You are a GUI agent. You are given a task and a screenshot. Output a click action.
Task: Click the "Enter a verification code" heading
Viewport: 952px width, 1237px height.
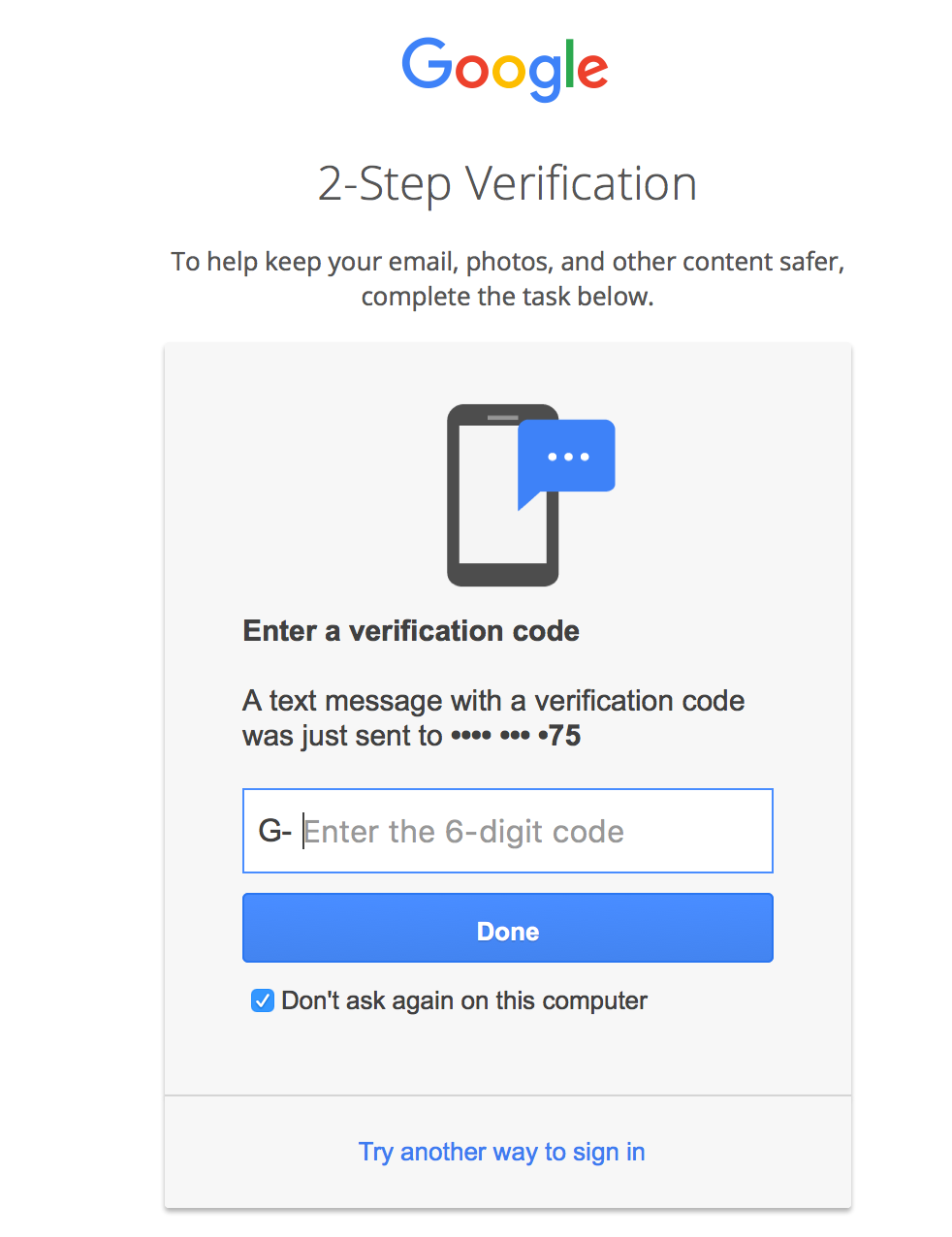411,631
